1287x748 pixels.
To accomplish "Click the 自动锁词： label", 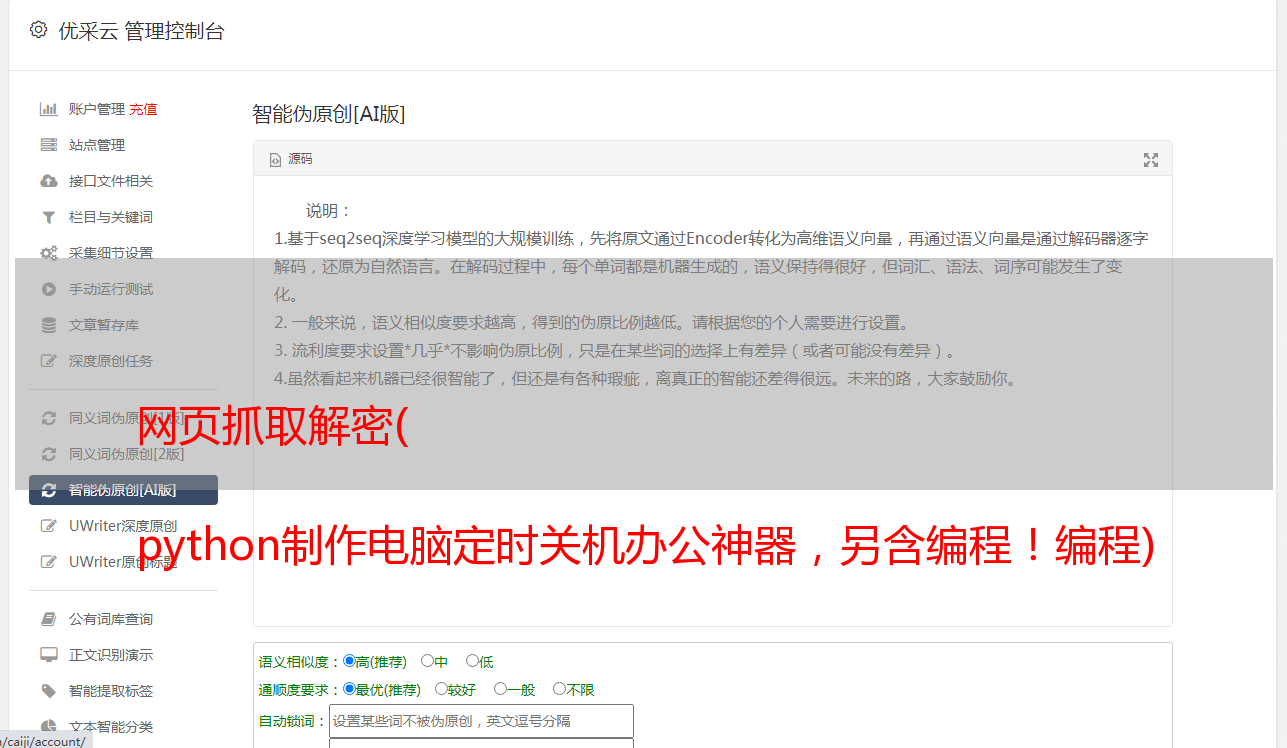I will [293, 721].
